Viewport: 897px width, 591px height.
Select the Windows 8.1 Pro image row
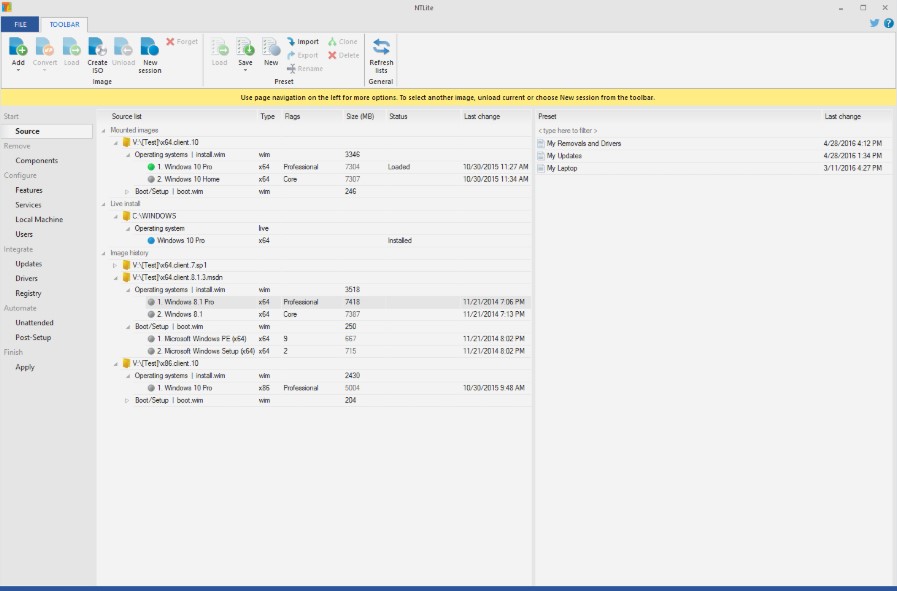(x=189, y=302)
